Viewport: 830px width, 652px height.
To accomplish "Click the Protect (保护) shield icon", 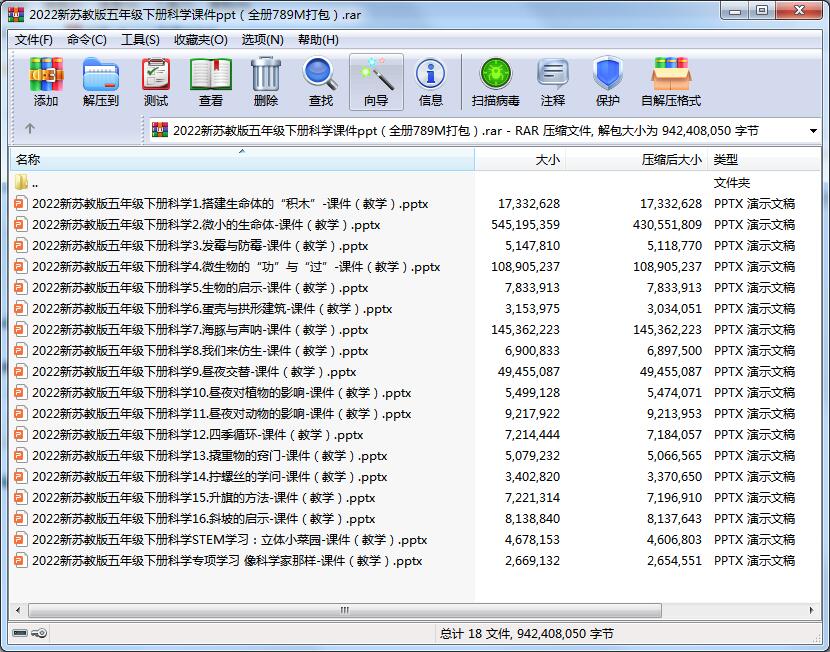I will point(607,82).
